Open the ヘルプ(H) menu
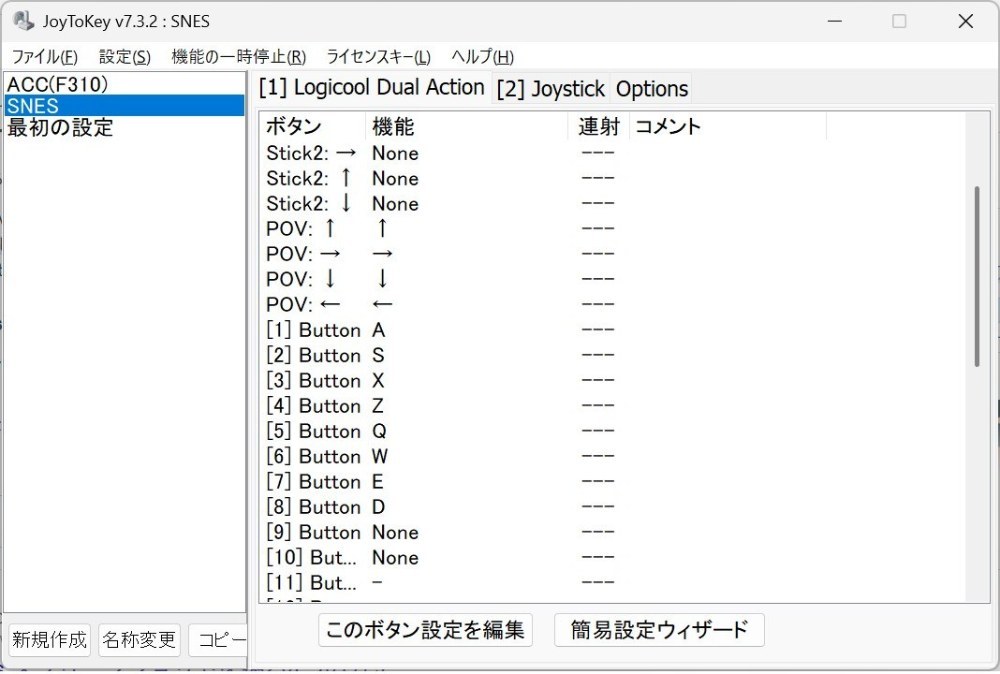 (x=482, y=57)
